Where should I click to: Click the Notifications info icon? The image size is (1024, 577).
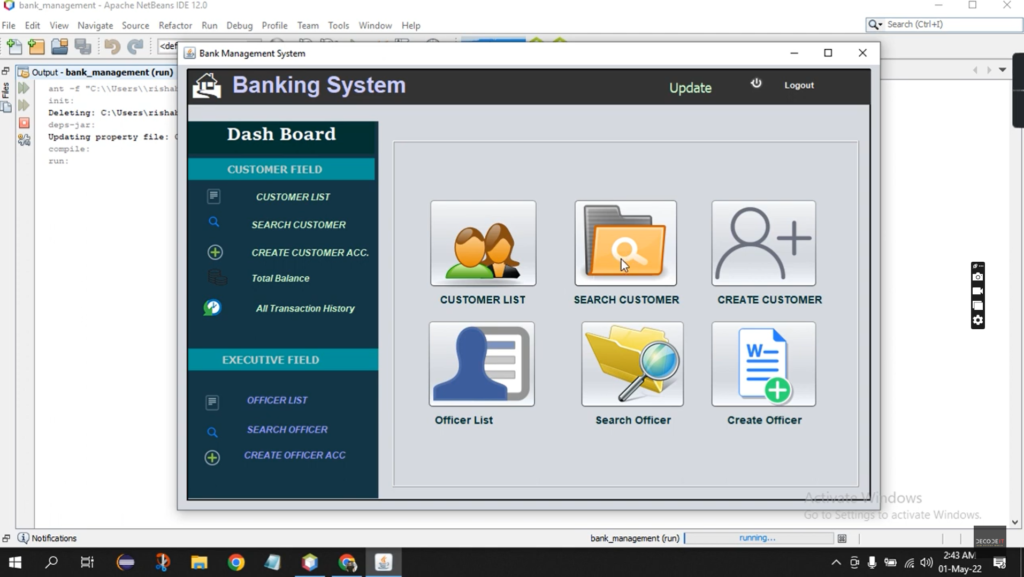[24, 538]
